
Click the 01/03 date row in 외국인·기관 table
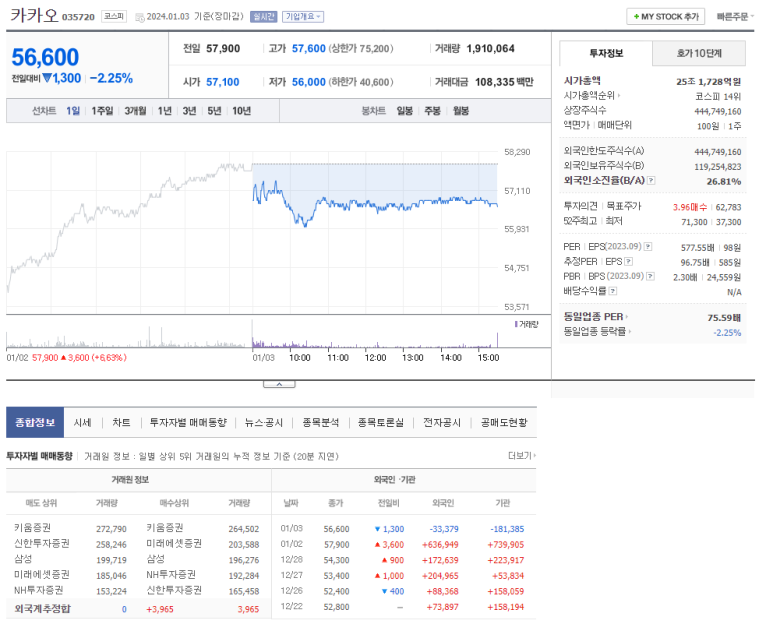coord(404,528)
